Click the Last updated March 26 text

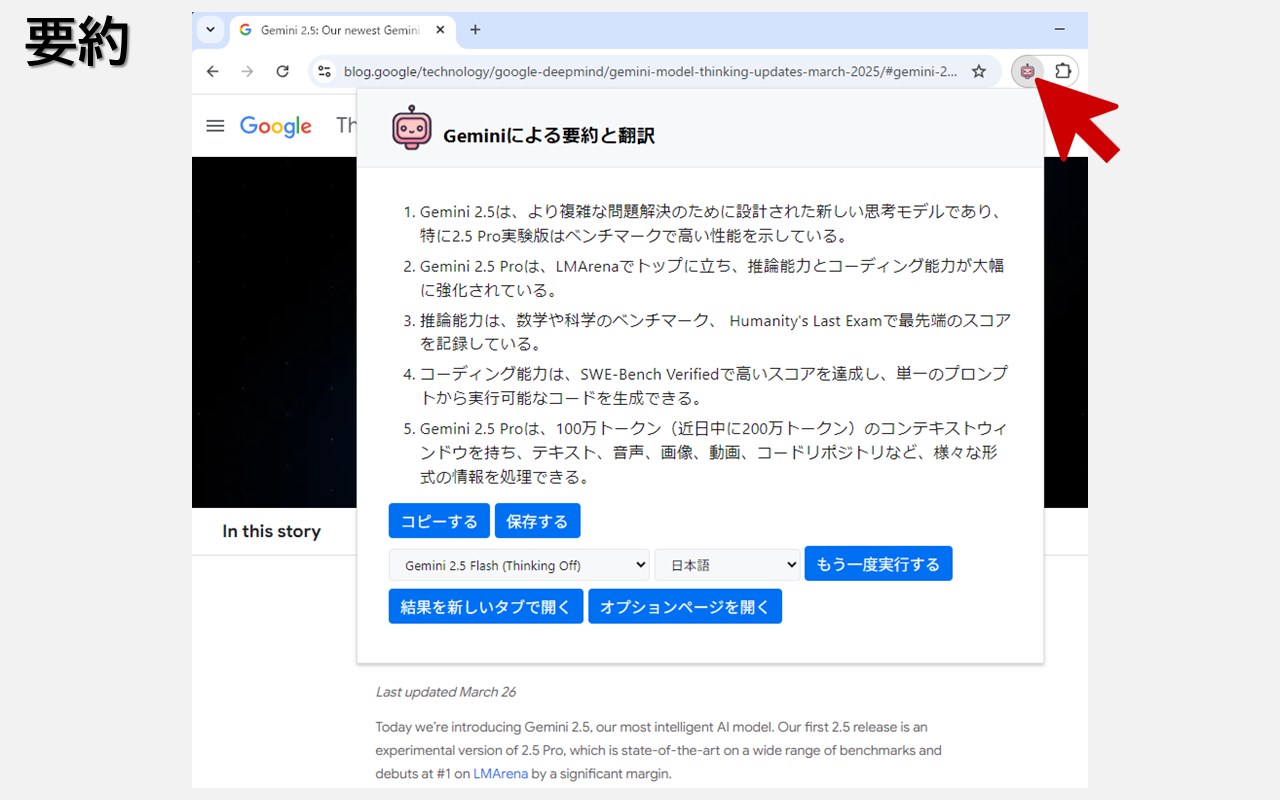click(446, 692)
